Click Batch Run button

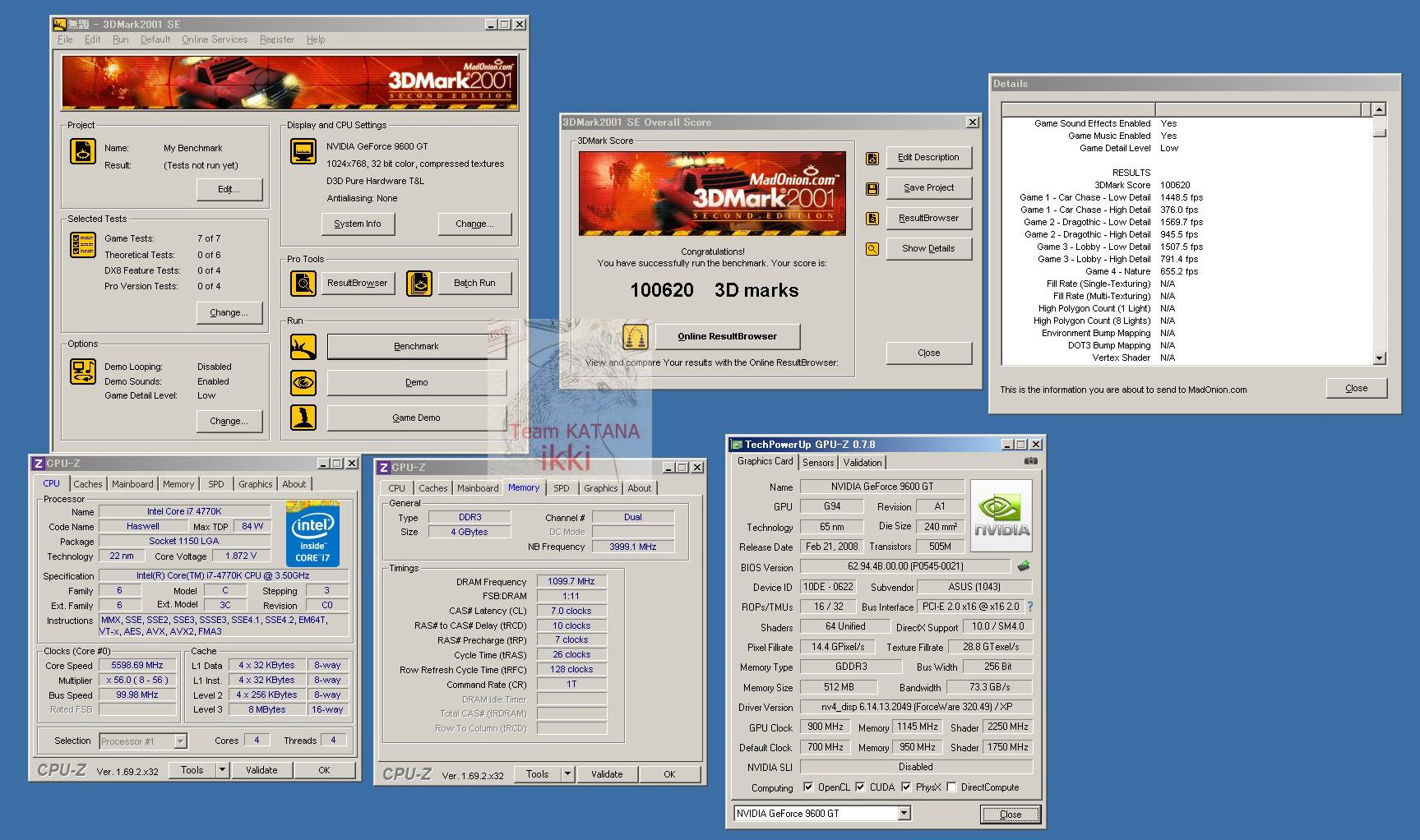pos(474,284)
